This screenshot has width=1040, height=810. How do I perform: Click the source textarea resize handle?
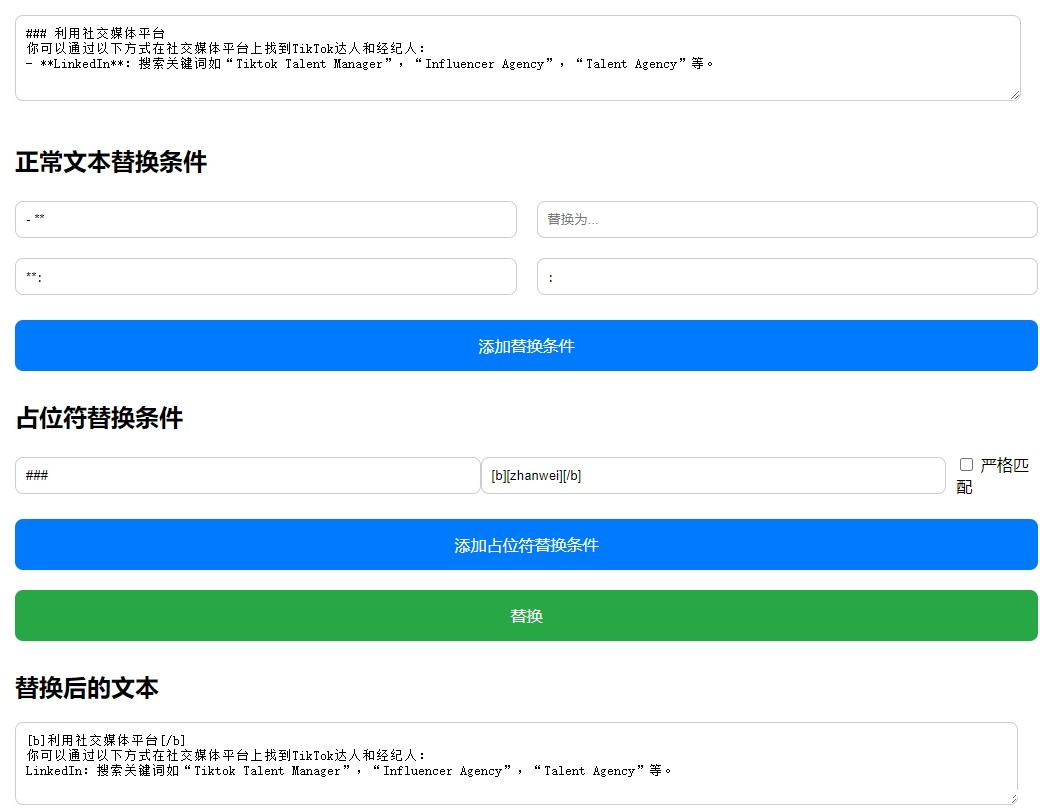1015,96
